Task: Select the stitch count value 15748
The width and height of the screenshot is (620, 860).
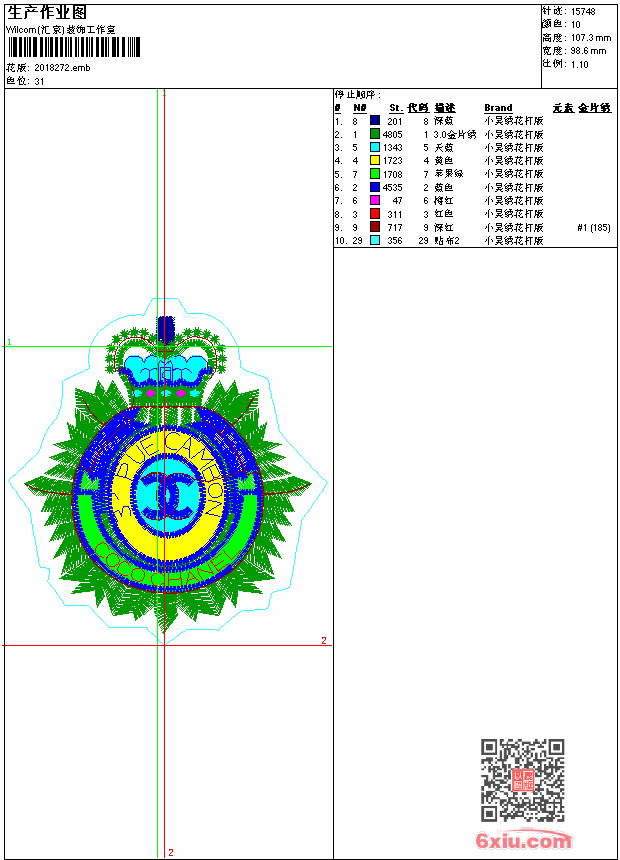Action: pyautogui.click(x=583, y=11)
